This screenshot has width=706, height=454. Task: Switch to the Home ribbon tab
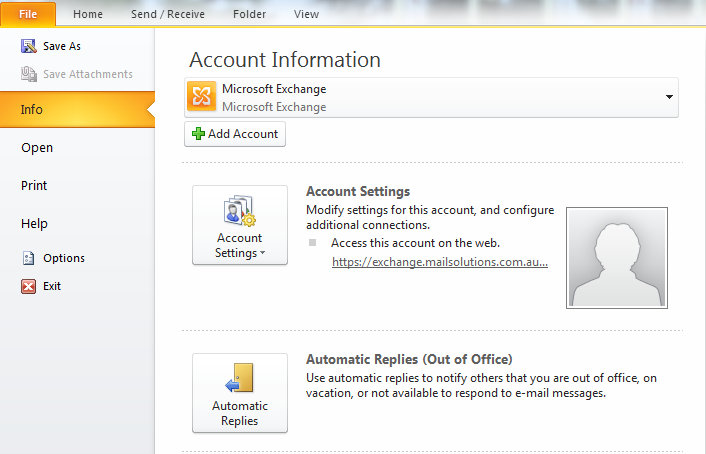point(88,14)
